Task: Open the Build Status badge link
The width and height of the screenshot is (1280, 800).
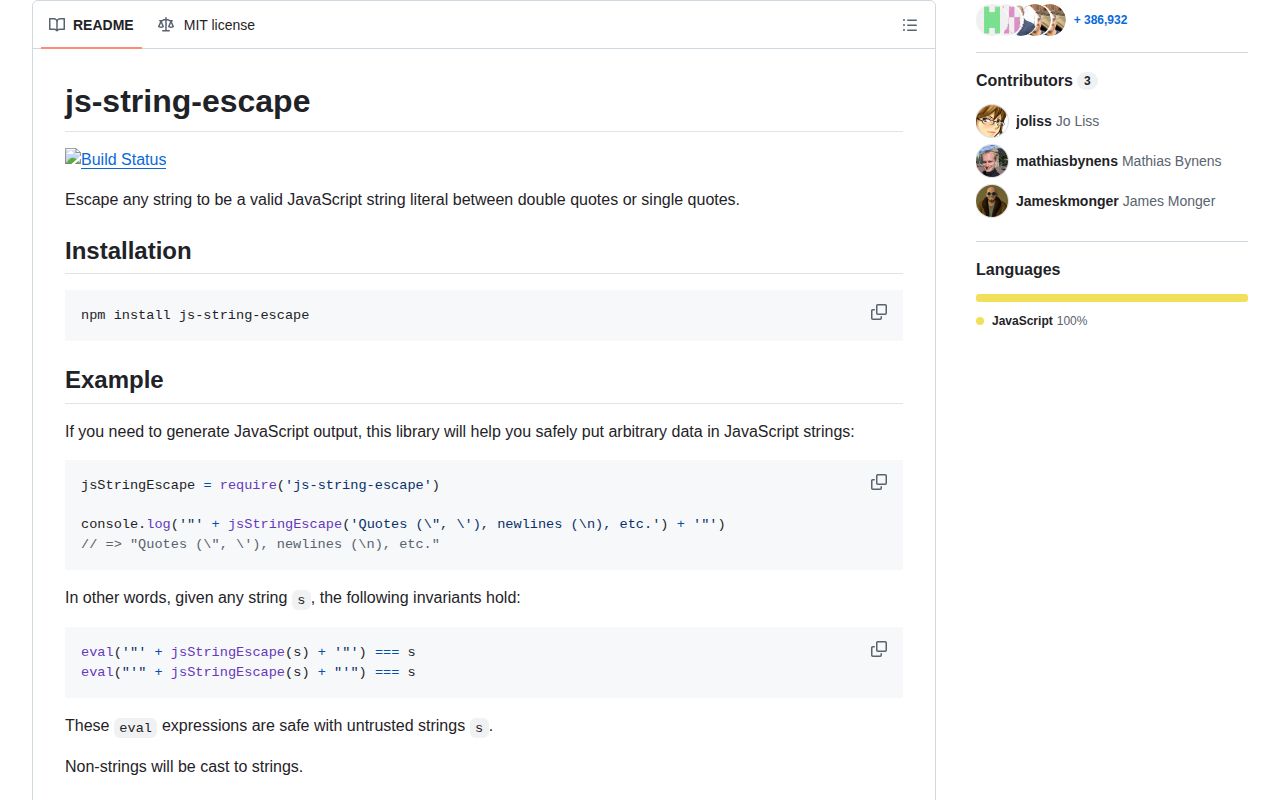Action: pyautogui.click(x=116, y=159)
